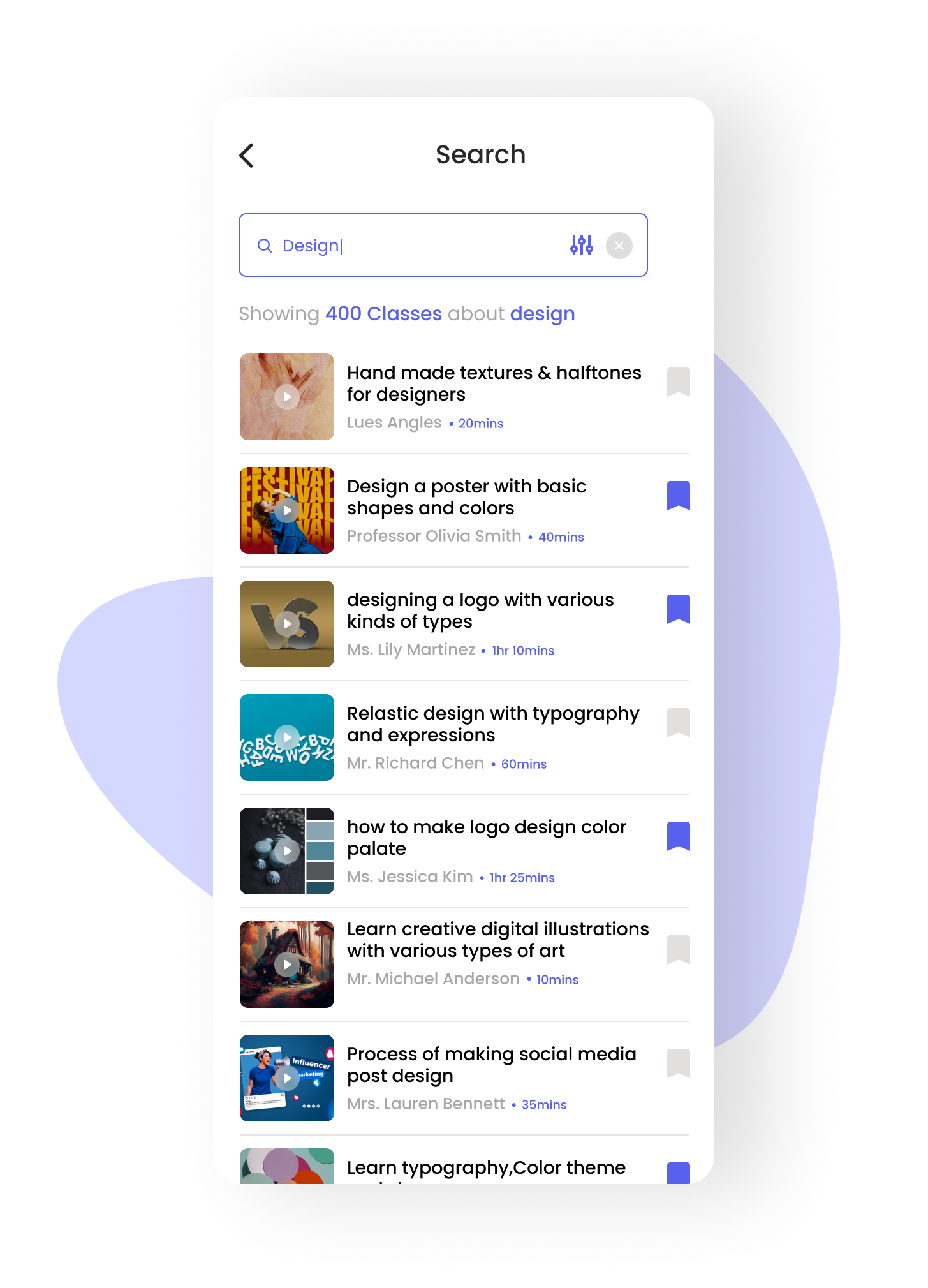This screenshot has width=928, height=1288.
Task: Open the typography letters thumbnail
Action: tap(287, 737)
